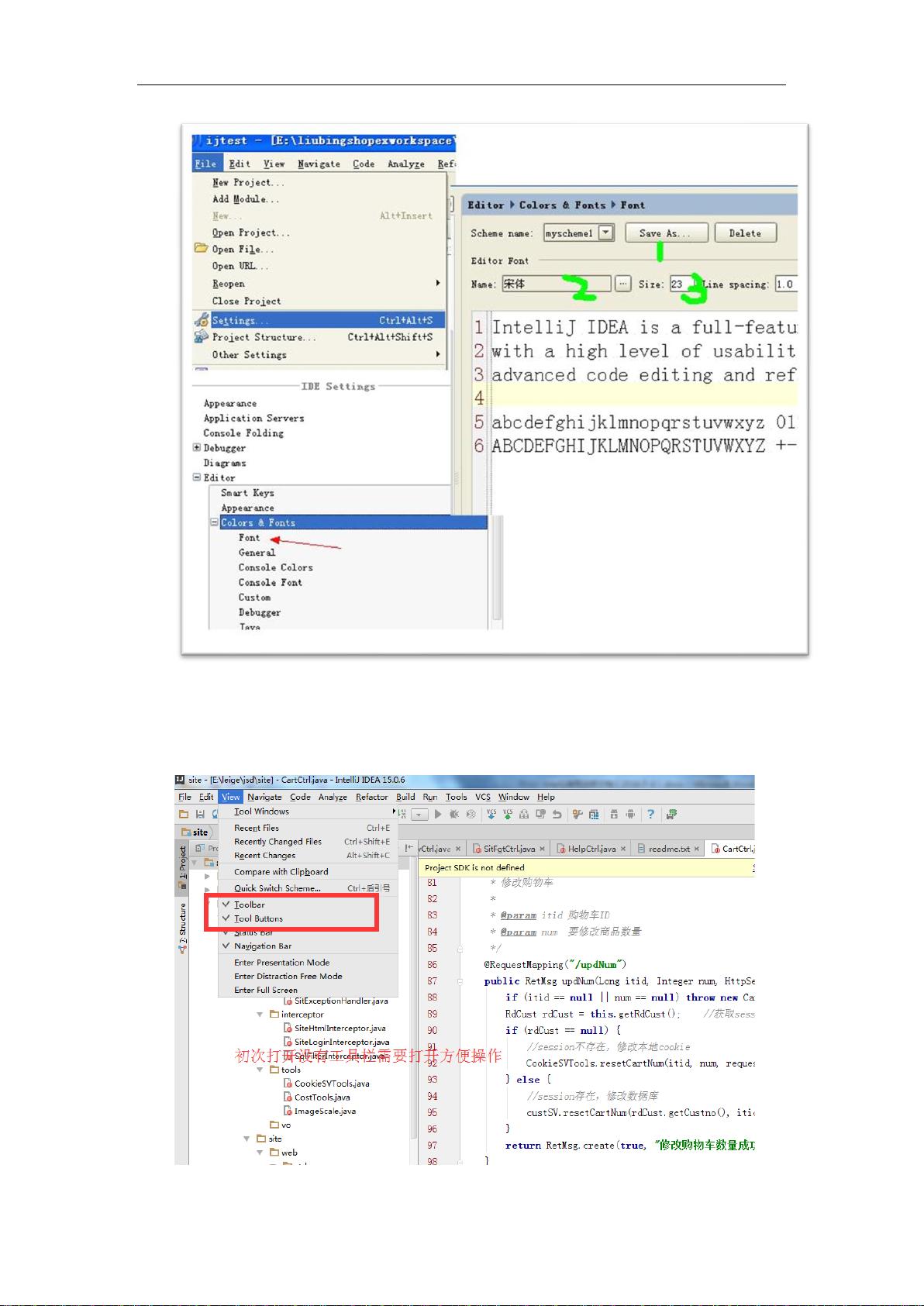Open the Structure tool window sidebar button
Screen dimensions: 924x1306
[x=183, y=927]
